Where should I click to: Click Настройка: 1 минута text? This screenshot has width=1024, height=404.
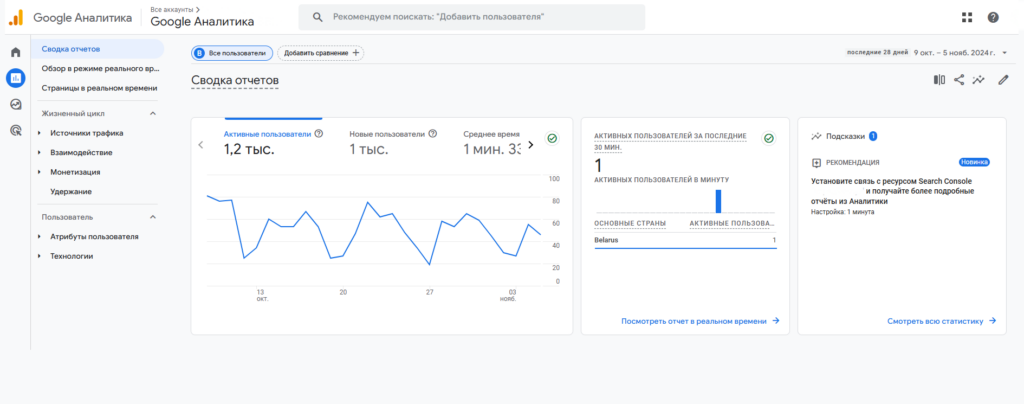pos(842,212)
